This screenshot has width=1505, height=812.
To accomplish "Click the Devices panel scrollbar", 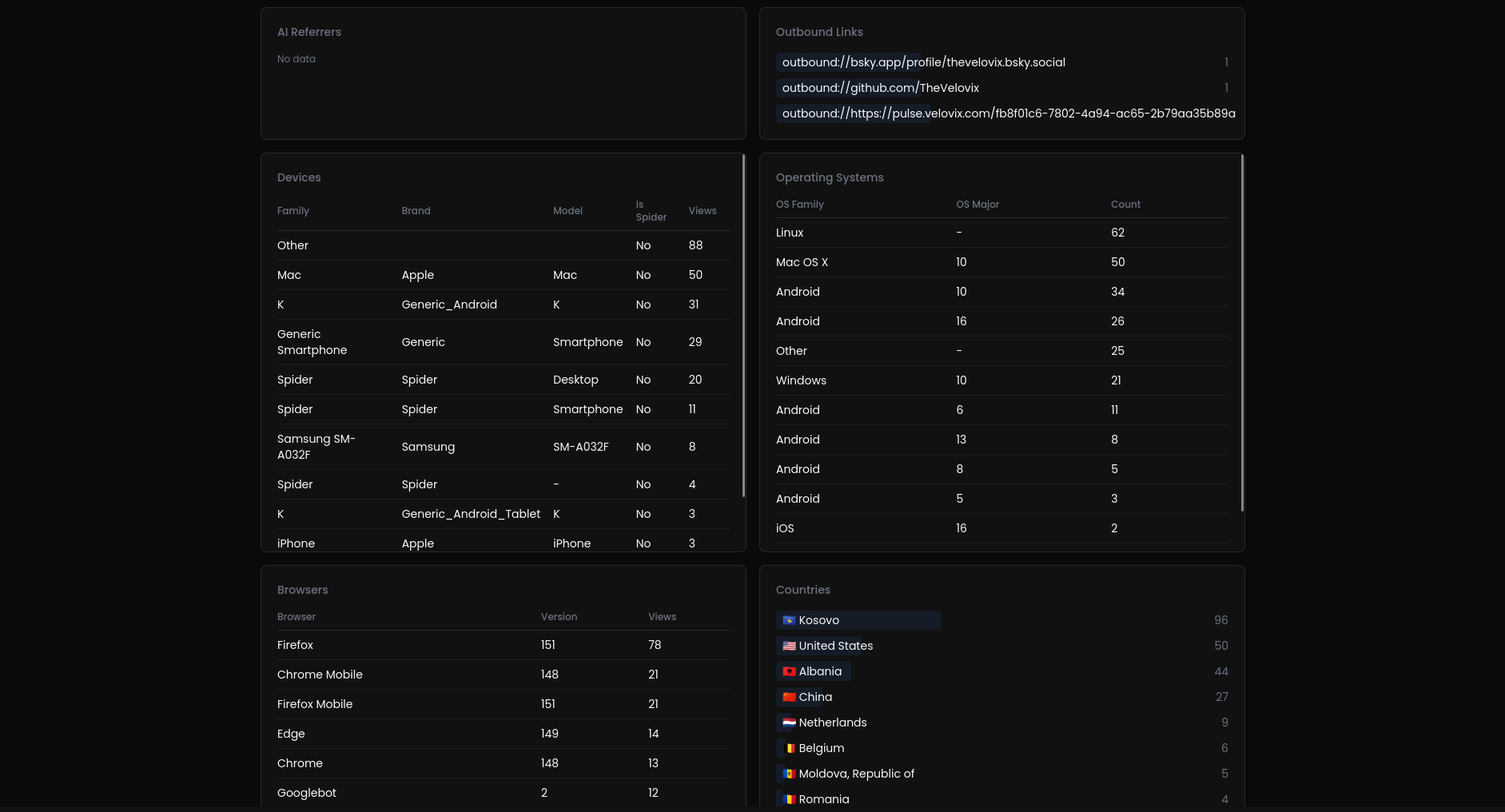I will pos(743,326).
